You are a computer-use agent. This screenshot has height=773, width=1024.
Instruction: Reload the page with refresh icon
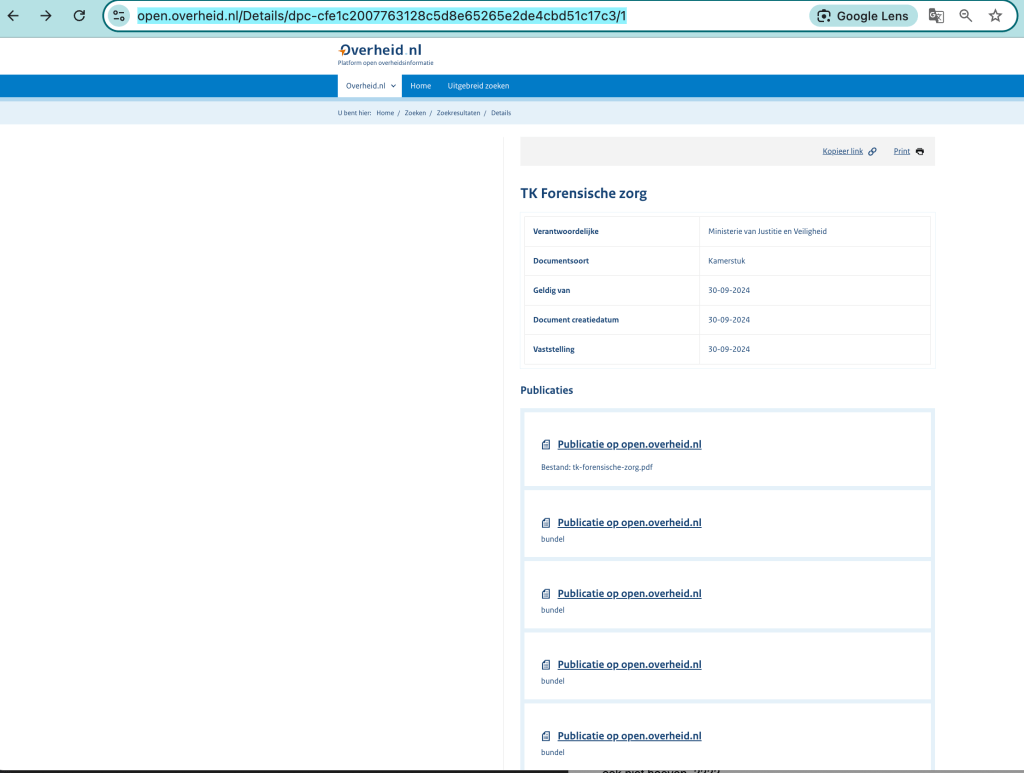click(79, 16)
